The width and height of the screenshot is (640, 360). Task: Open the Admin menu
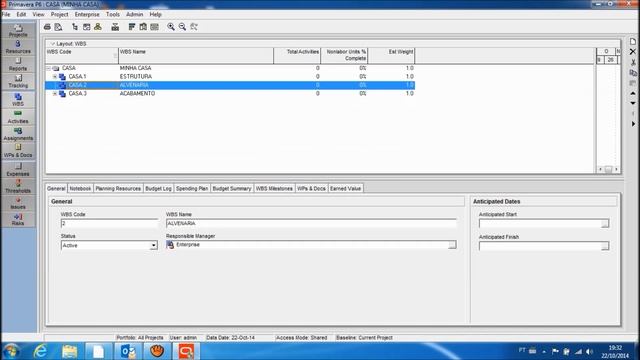134,14
